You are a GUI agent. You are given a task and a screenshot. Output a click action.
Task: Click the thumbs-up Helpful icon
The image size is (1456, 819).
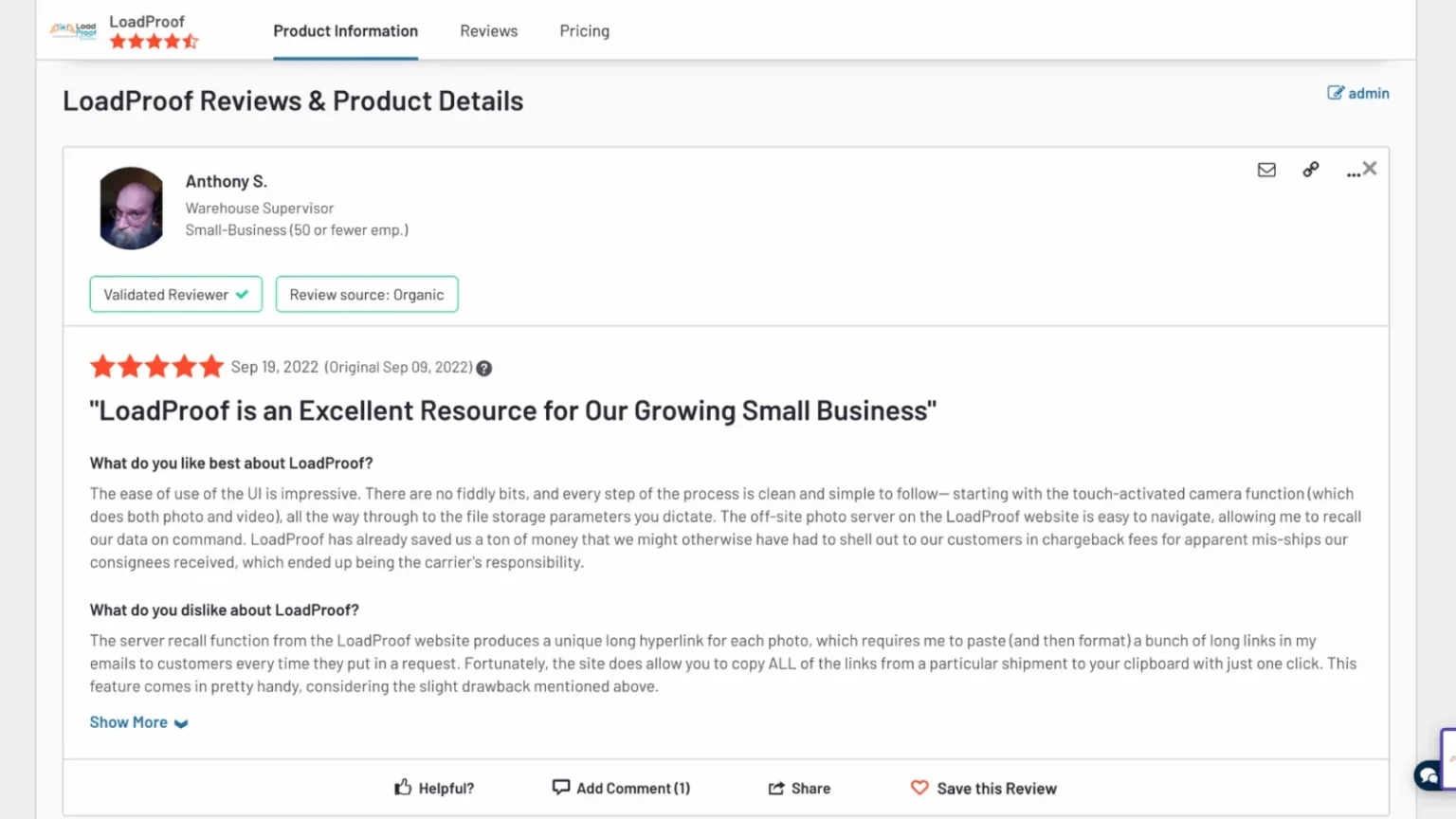403,787
